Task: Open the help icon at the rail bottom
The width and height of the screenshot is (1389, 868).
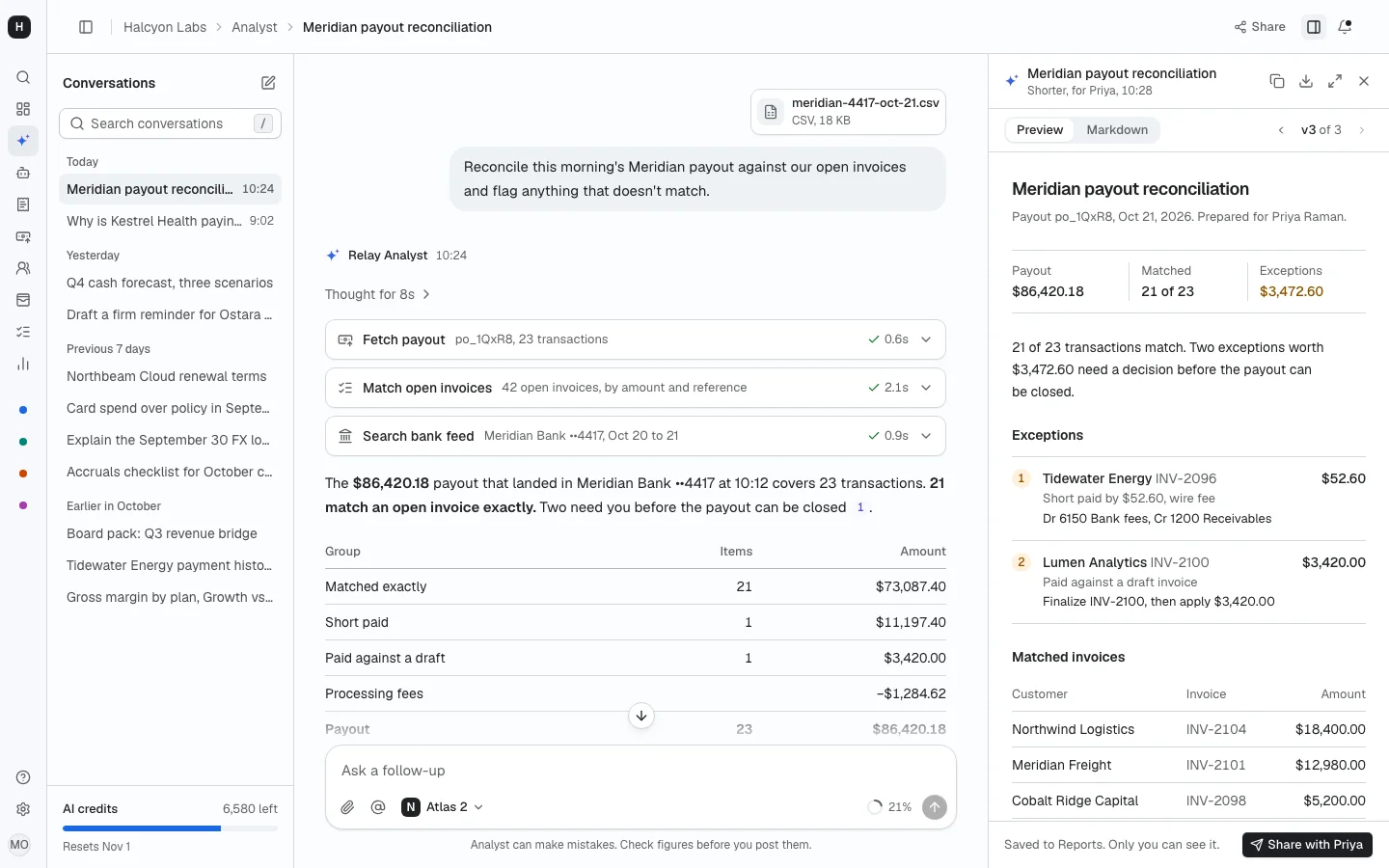Action: [x=23, y=777]
